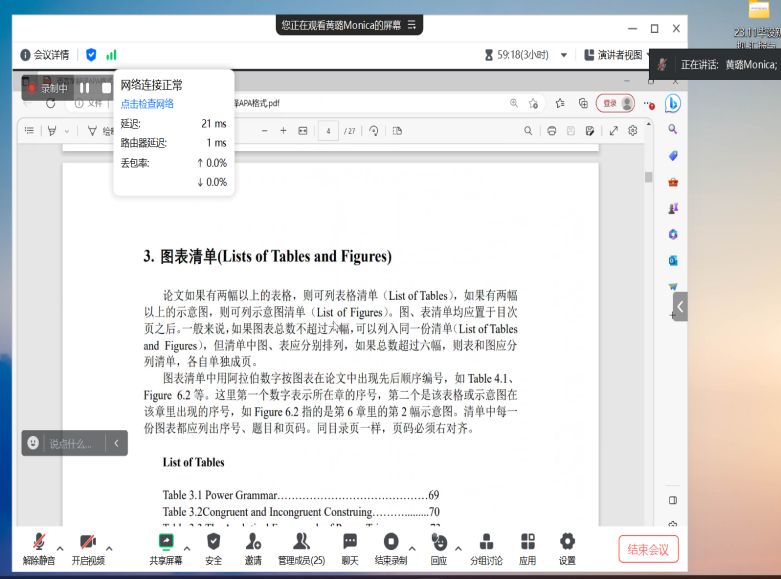Open the security (安全) settings icon

213,548
